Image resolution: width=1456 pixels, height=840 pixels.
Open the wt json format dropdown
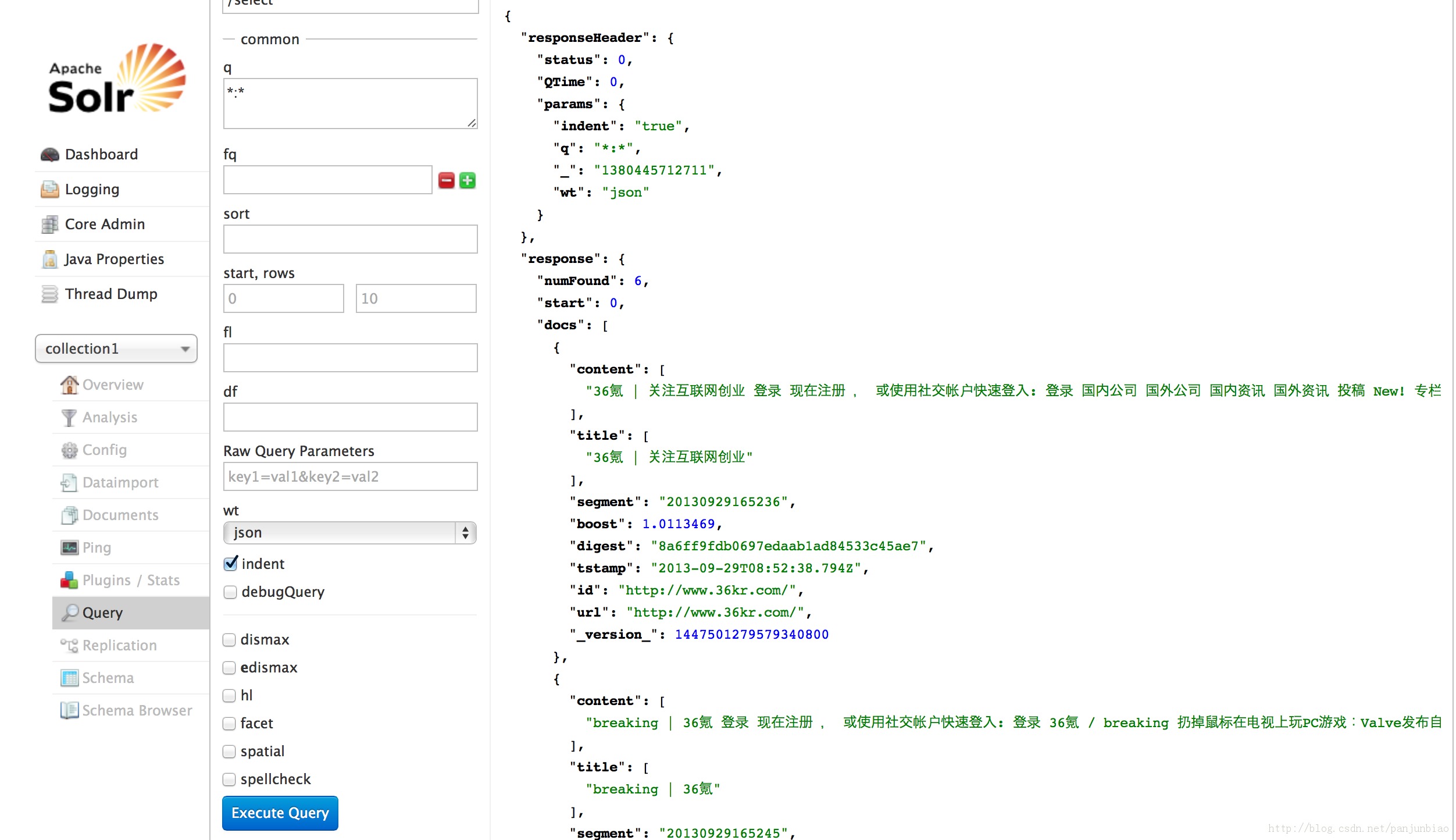point(350,533)
